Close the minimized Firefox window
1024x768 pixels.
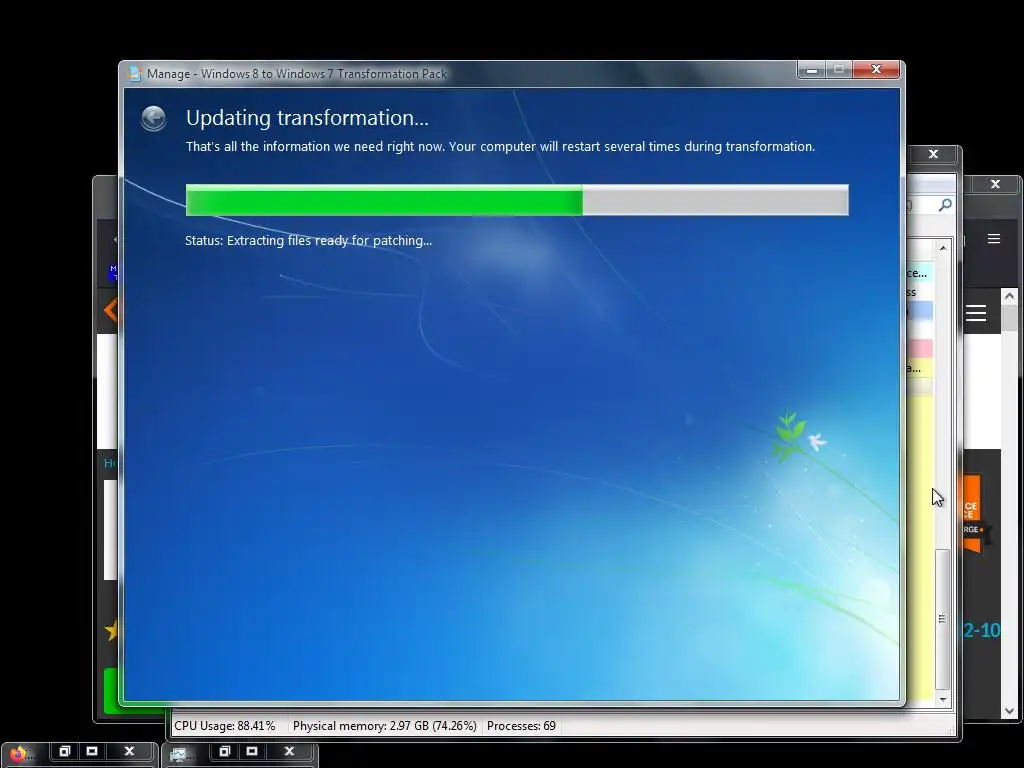click(x=129, y=751)
